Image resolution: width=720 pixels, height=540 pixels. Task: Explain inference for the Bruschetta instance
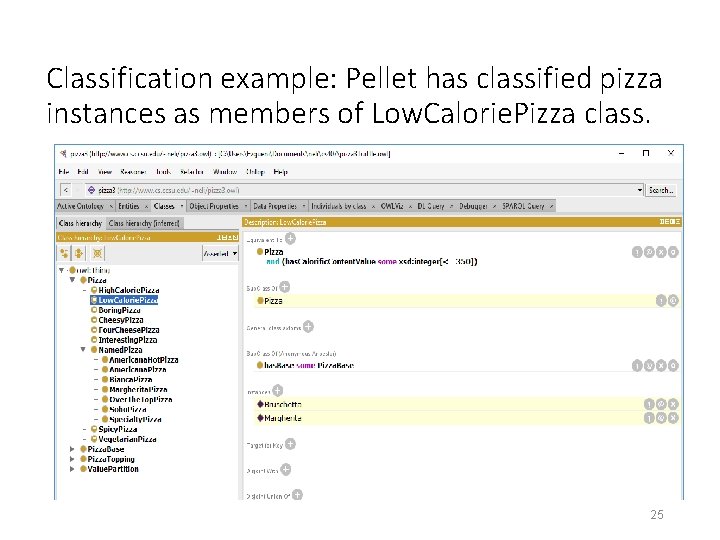649,405
